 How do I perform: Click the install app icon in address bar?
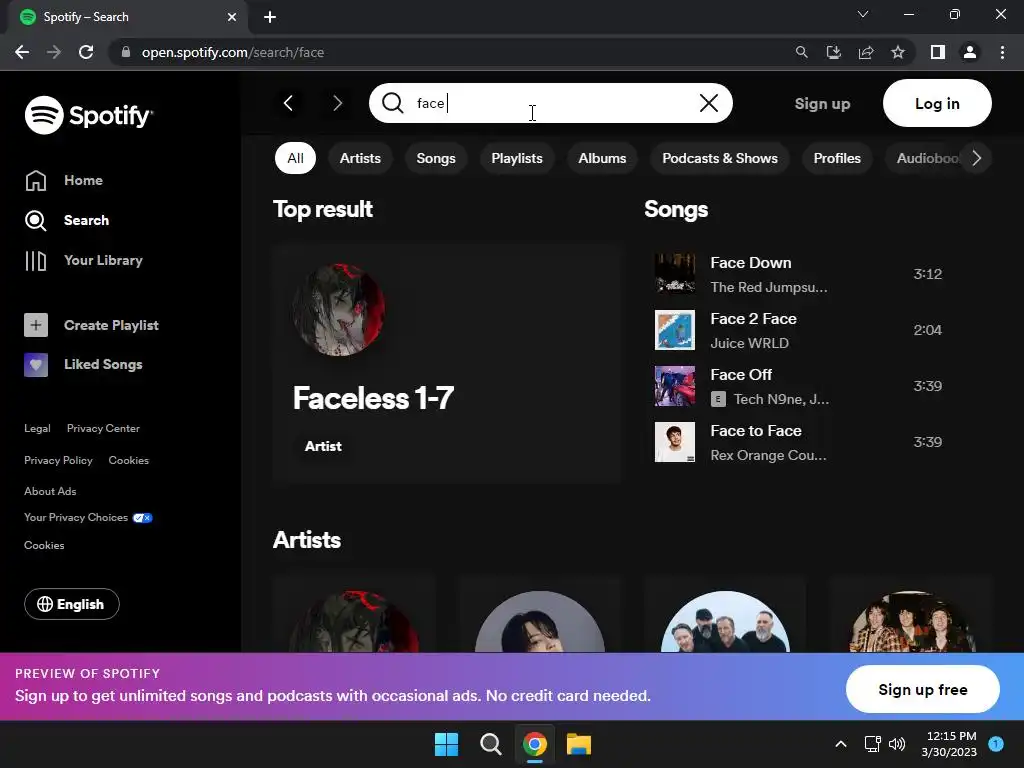pos(834,52)
